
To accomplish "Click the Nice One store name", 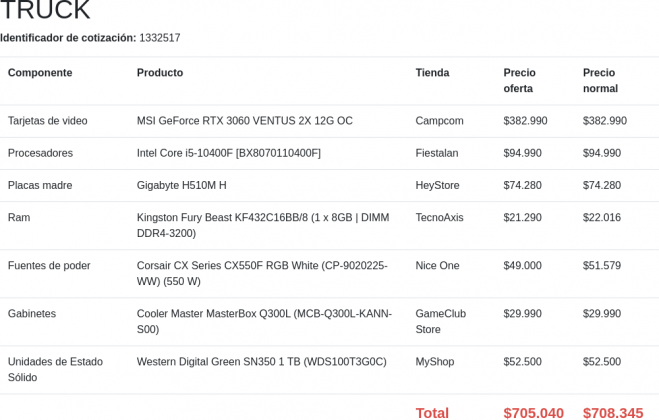I will (437, 266).
